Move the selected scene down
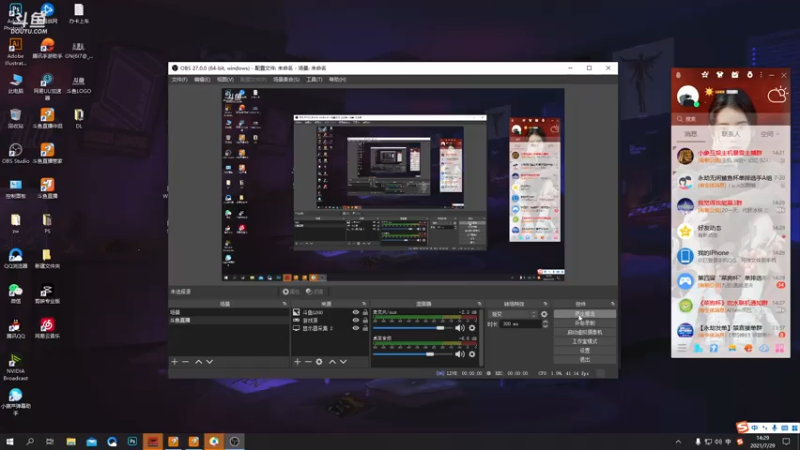 pyautogui.click(x=210, y=362)
